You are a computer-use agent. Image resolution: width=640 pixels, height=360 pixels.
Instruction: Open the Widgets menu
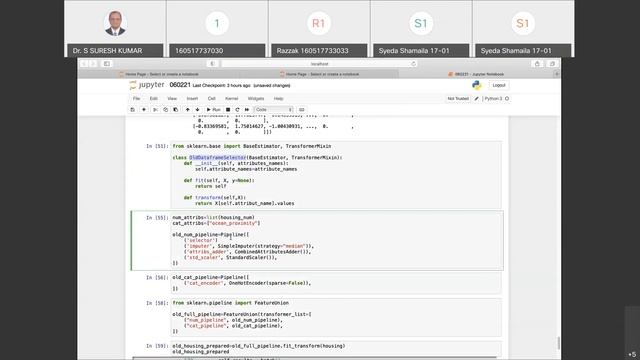click(256, 99)
